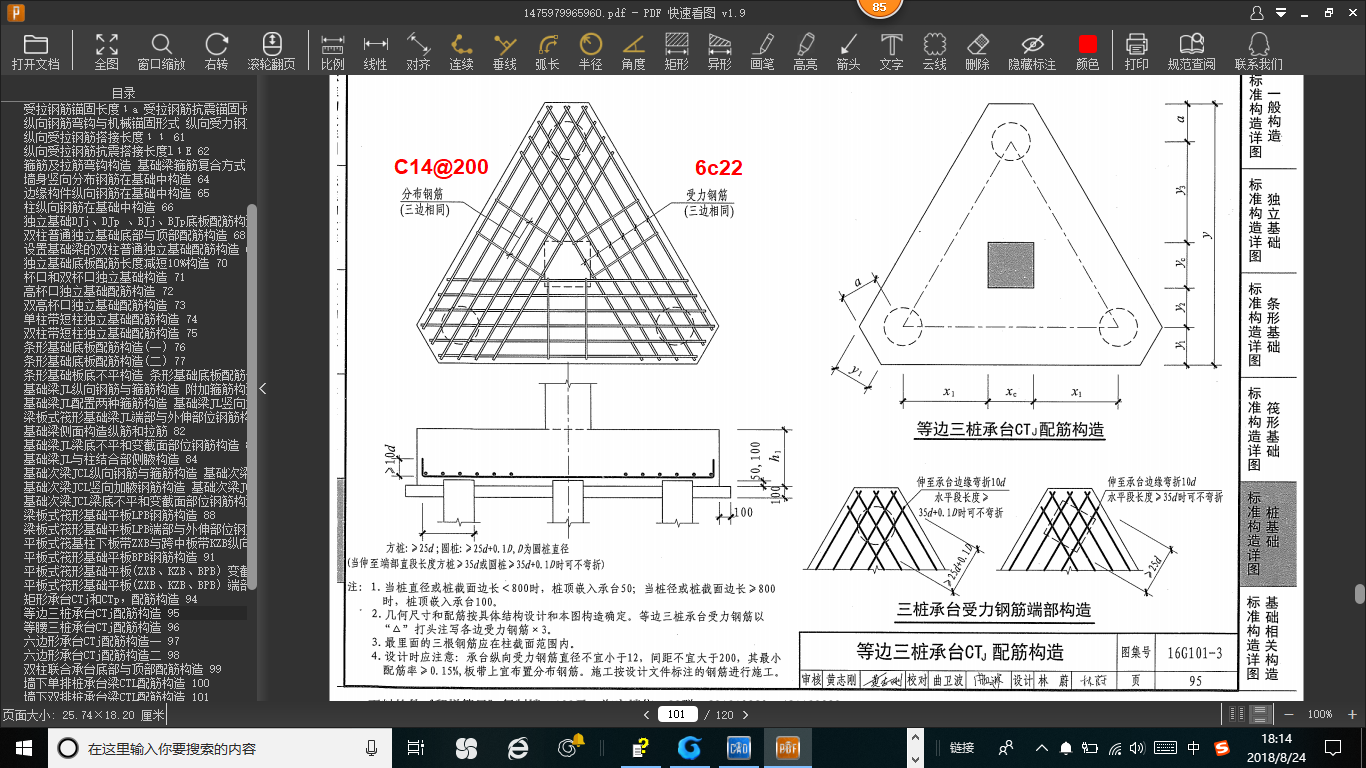Open bookmark 边缘构件纵向钢筋在基础中构造 65
Image resolution: width=1366 pixels, height=768 pixels.
click(x=116, y=193)
